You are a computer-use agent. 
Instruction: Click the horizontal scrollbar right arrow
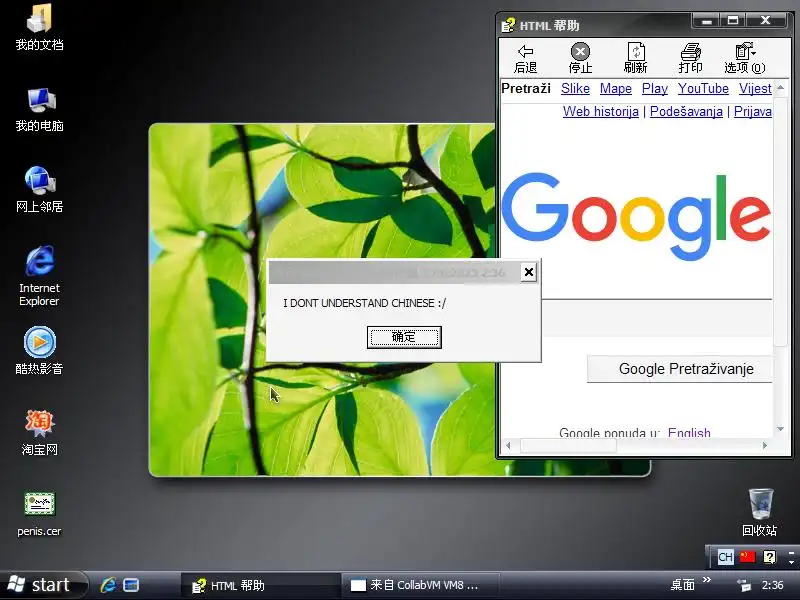[765, 445]
